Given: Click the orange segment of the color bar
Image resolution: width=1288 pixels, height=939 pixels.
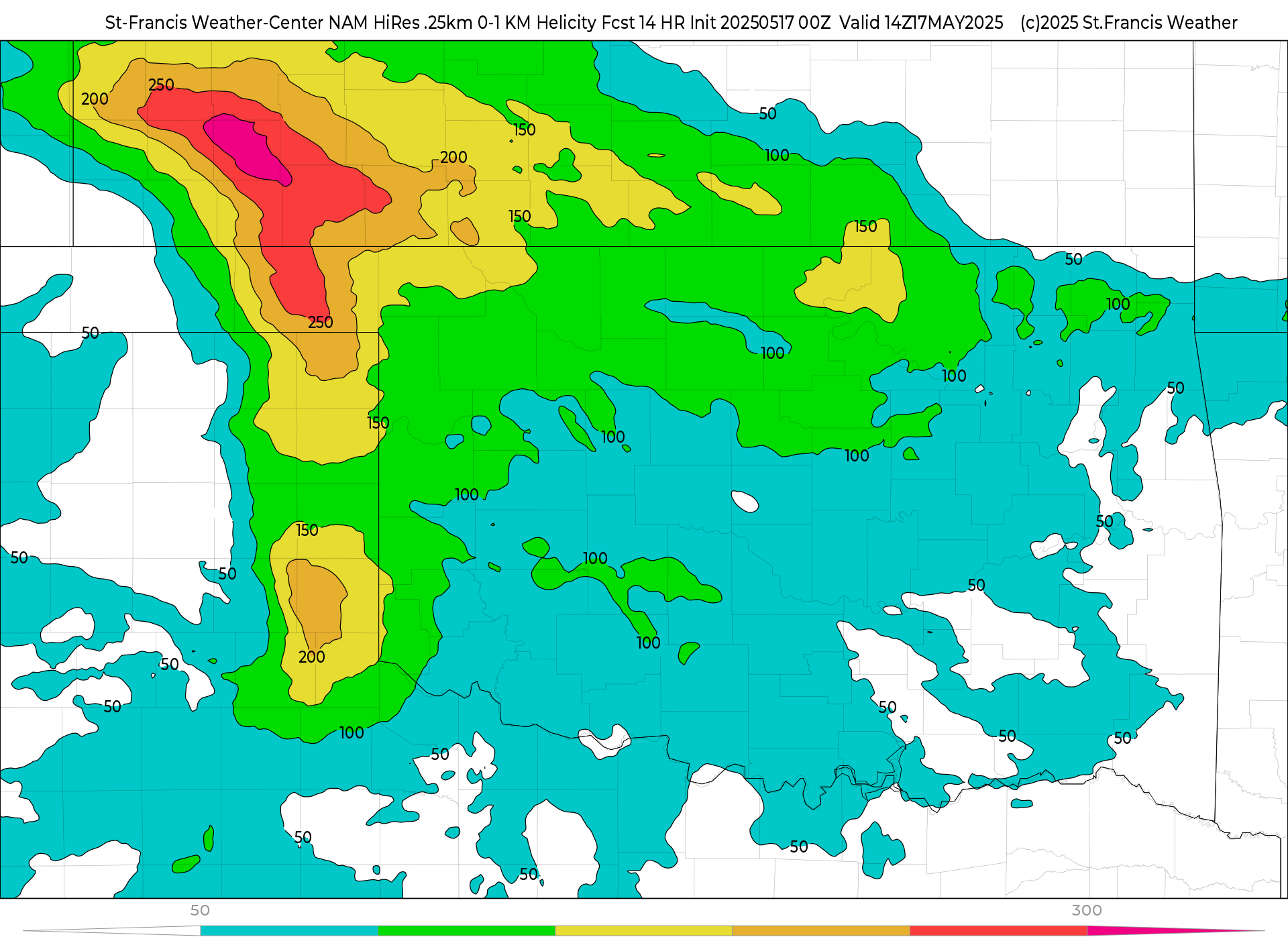Looking at the screenshot, I should [x=821, y=930].
